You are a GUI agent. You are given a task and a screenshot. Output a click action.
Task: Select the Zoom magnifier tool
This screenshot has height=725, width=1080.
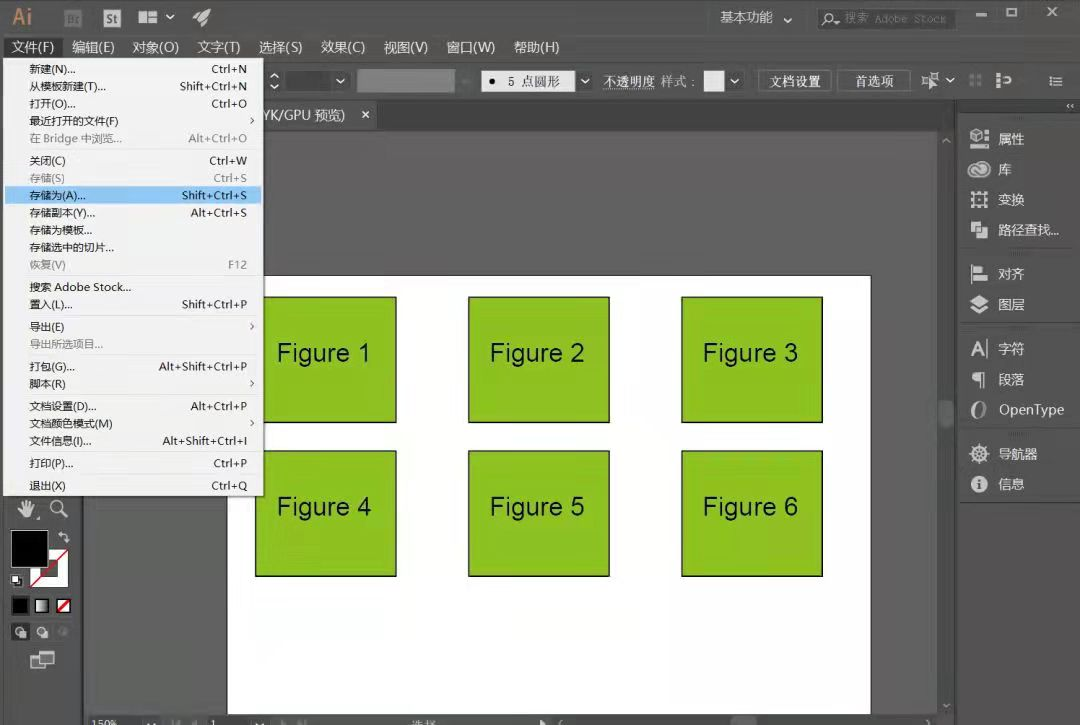click(59, 509)
